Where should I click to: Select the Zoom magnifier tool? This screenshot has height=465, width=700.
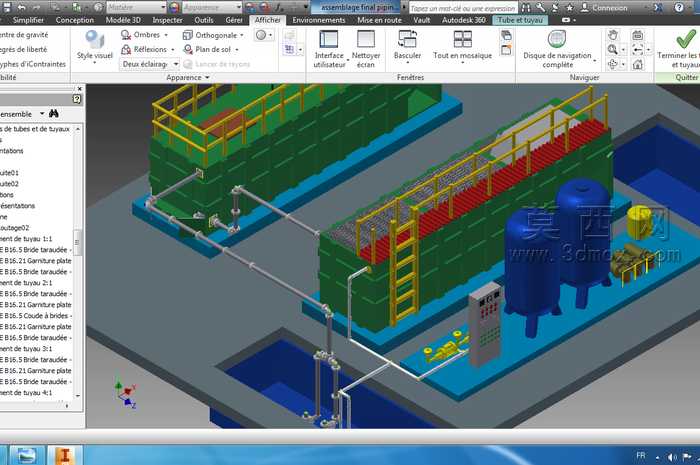[x=613, y=50]
